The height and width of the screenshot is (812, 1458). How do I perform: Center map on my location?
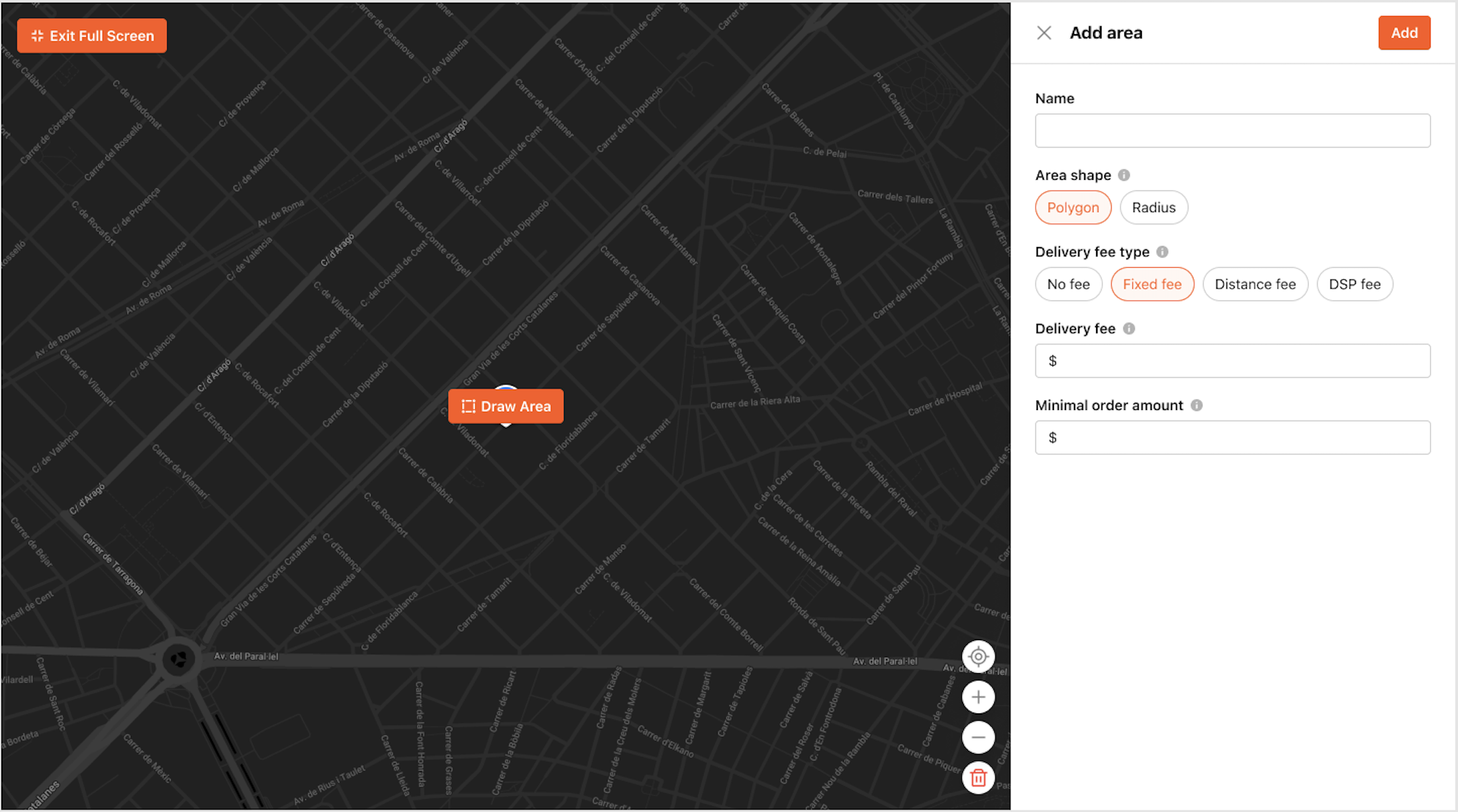(x=978, y=657)
